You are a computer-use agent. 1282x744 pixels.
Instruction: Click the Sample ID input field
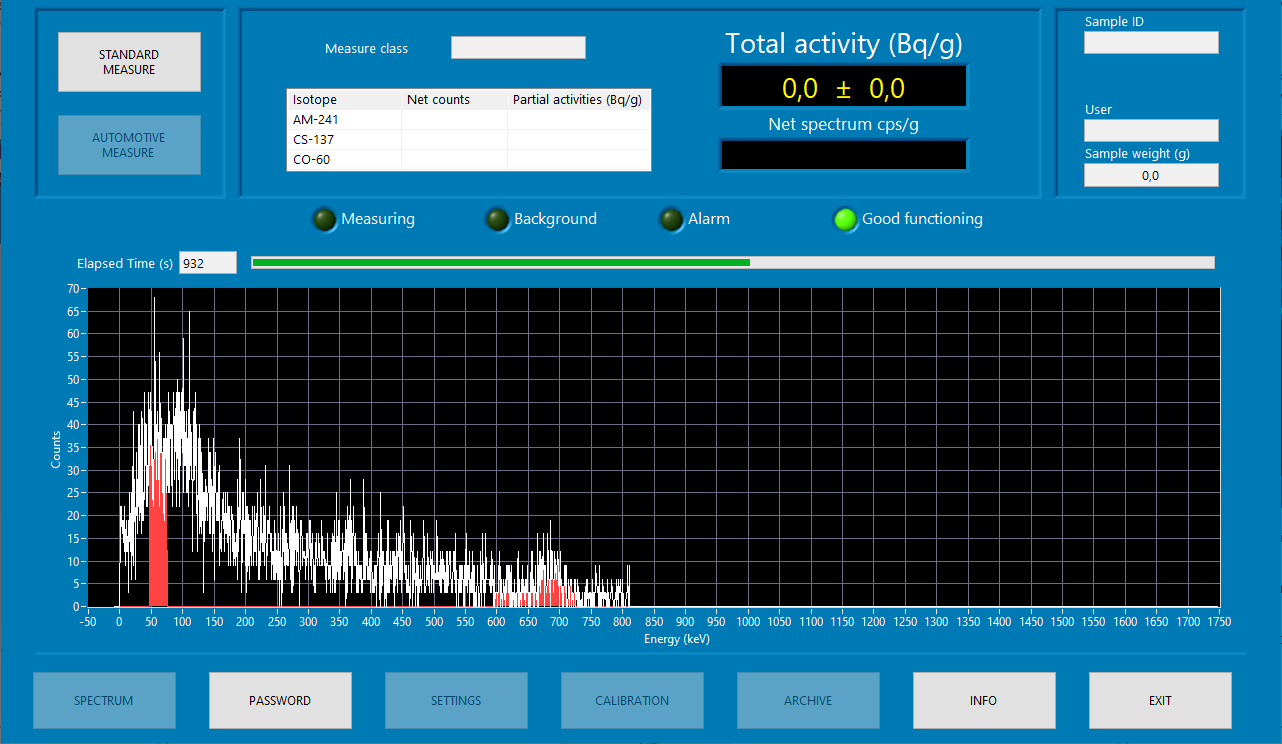[1151, 42]
